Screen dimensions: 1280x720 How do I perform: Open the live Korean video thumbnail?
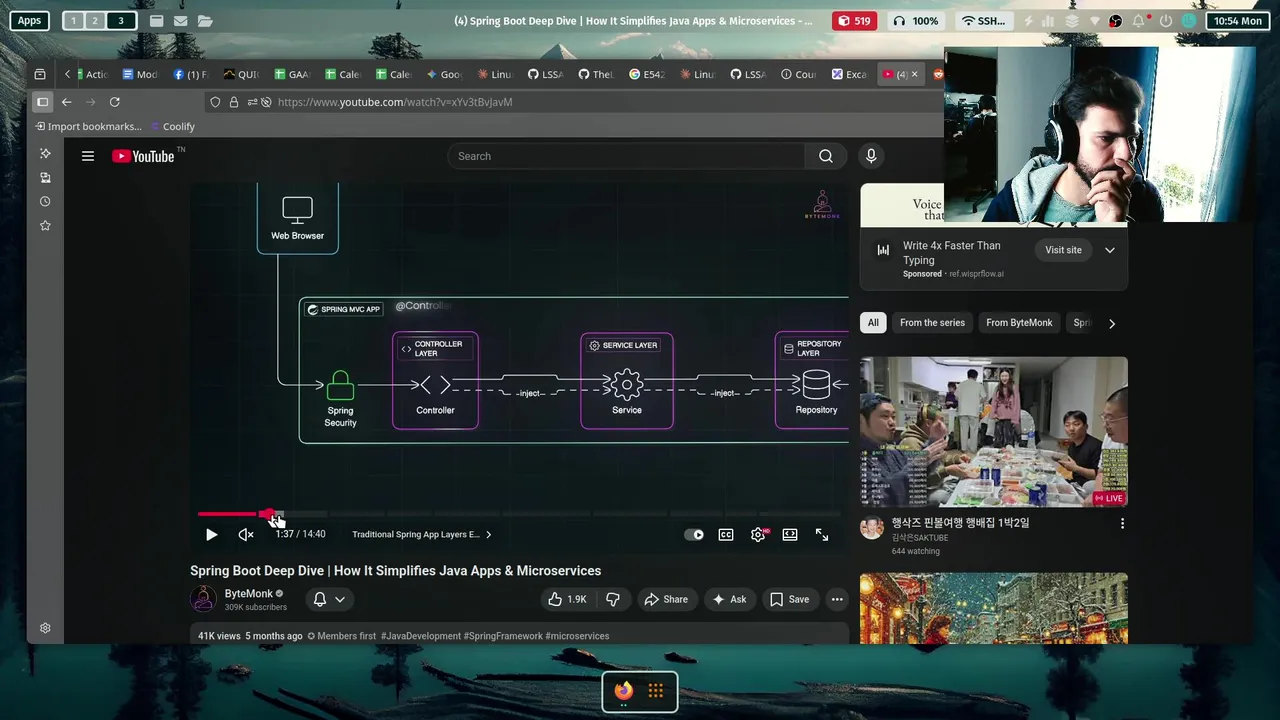click(x=994, y=432)
